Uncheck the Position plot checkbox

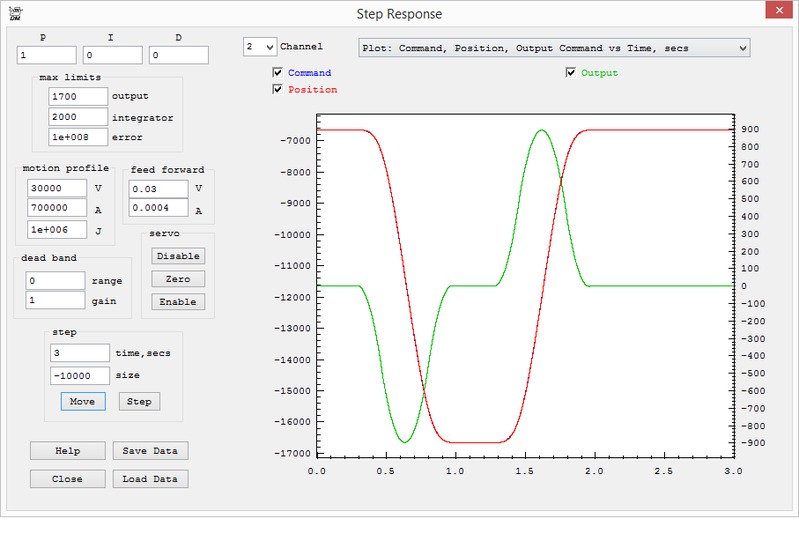[x=278, y=90]
